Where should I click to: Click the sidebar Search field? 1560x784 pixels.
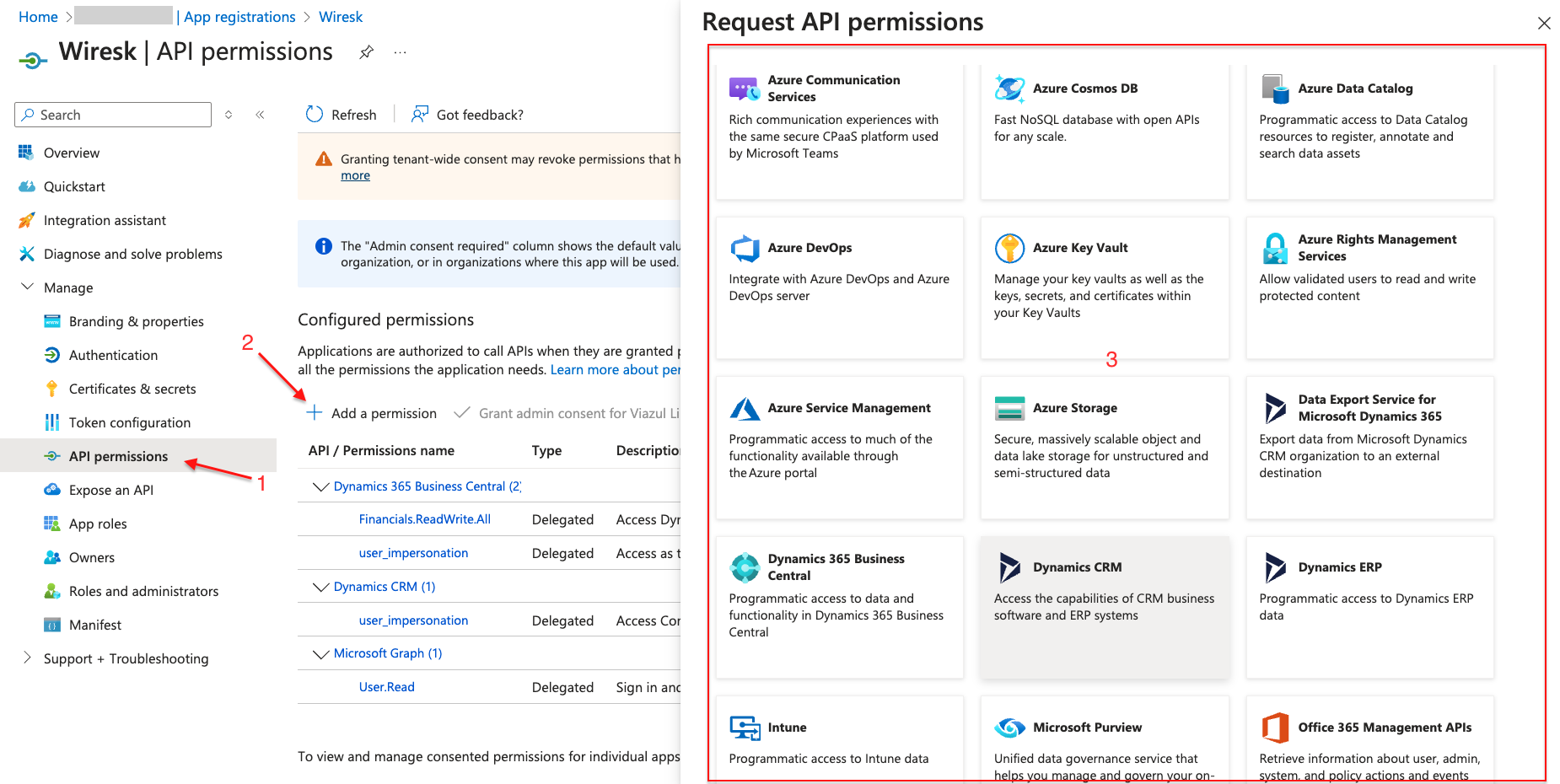pos(113,115)
